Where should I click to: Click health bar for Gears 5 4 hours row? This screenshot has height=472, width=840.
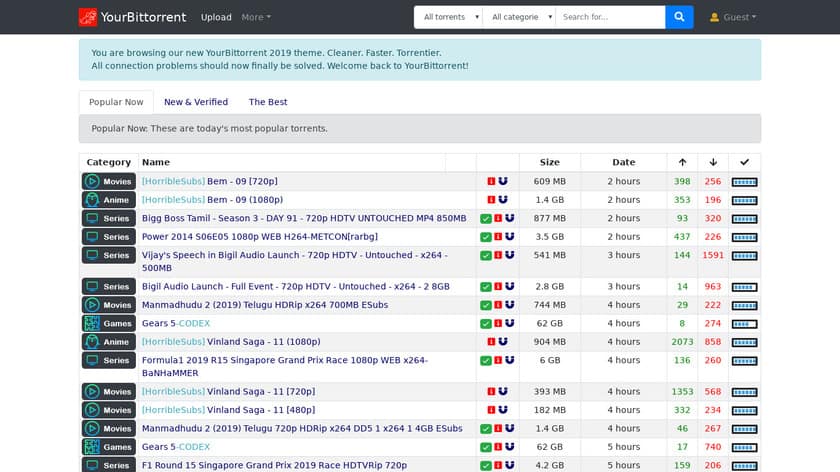click(744, 324)
